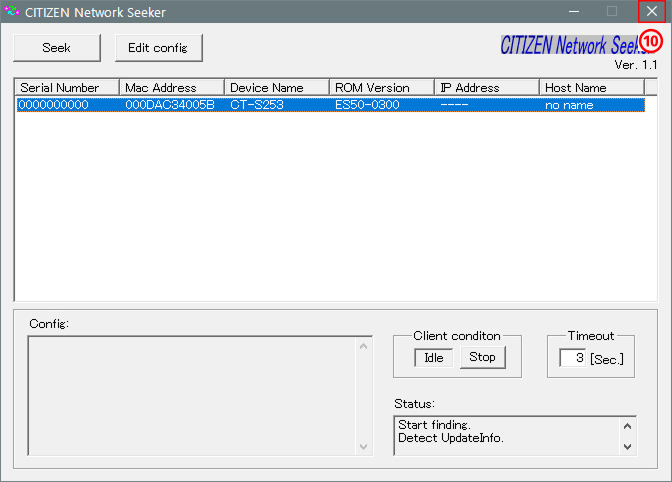Click Status box scroll up arrow
Image resolution: width=672 pixels, height=482 pixels.
click(628, 424)
